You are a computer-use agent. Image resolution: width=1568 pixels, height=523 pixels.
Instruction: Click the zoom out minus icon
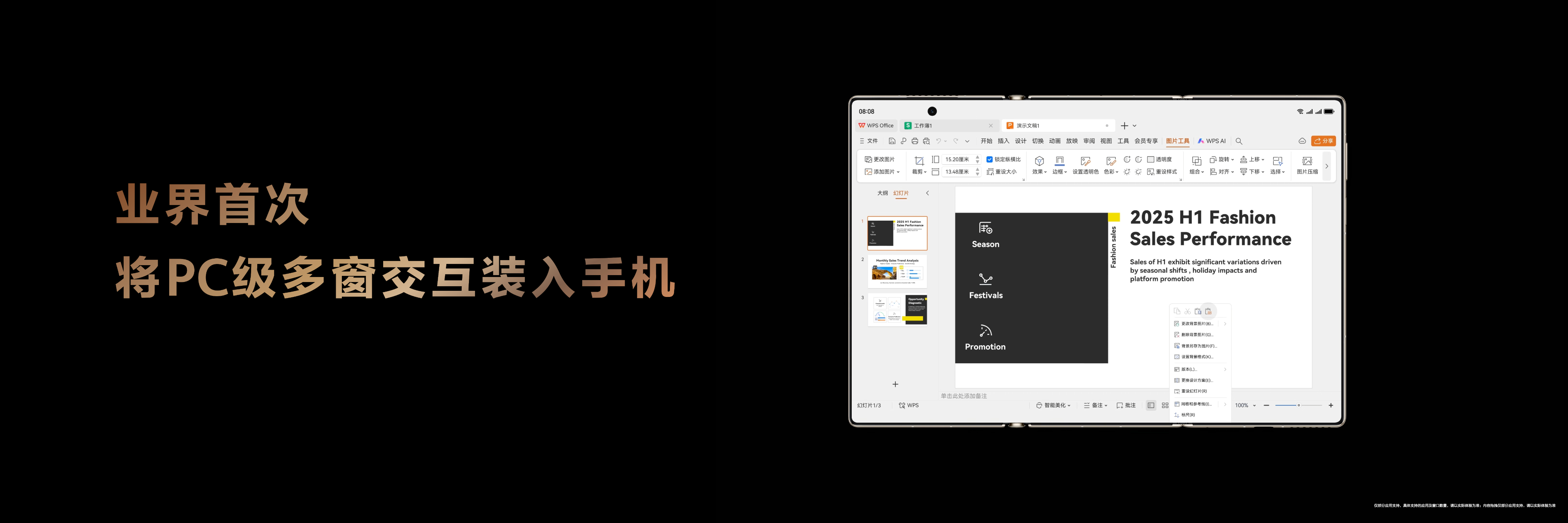1267,405
